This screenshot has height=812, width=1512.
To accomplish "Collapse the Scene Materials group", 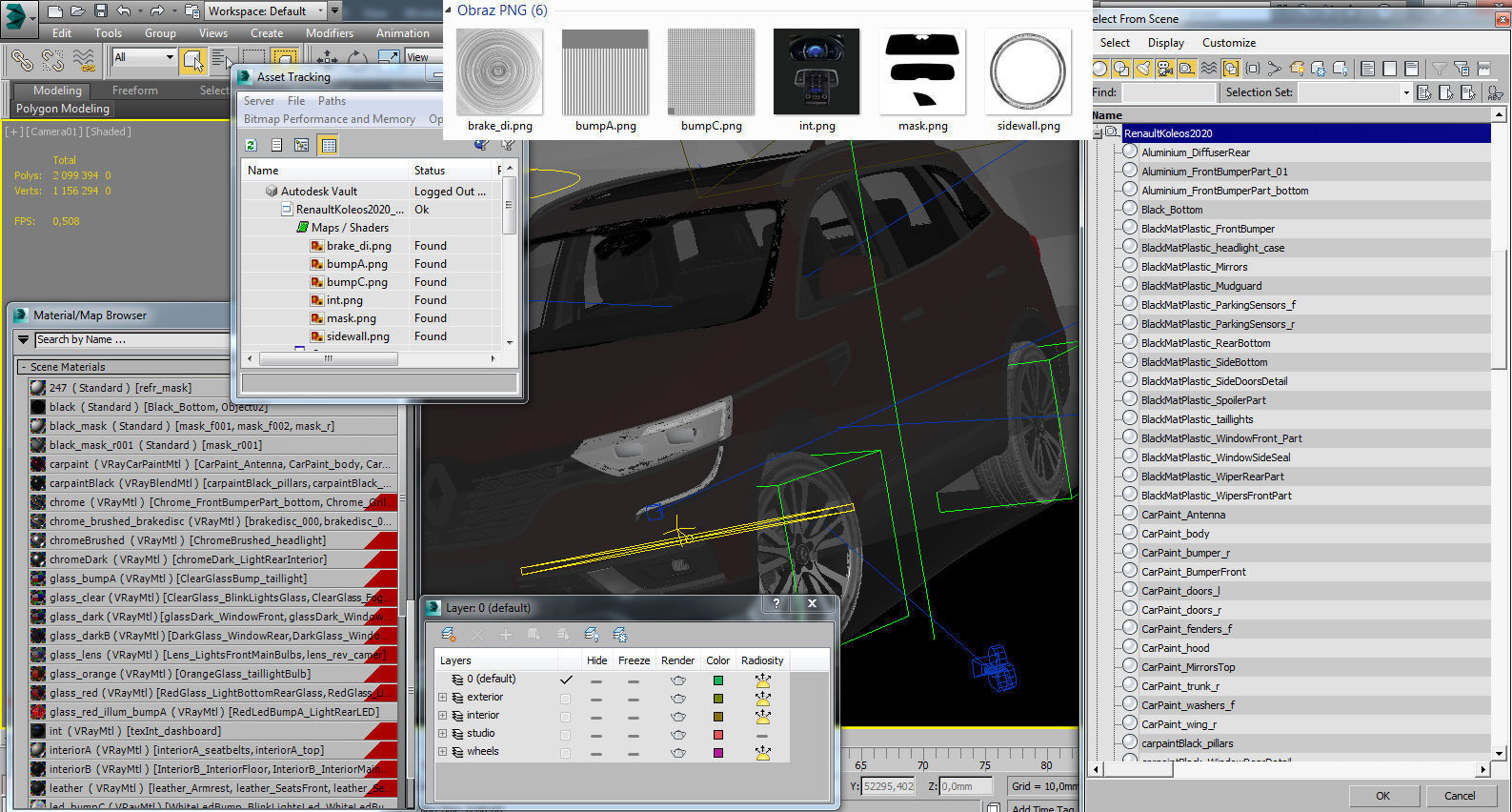I will point(23,367).
